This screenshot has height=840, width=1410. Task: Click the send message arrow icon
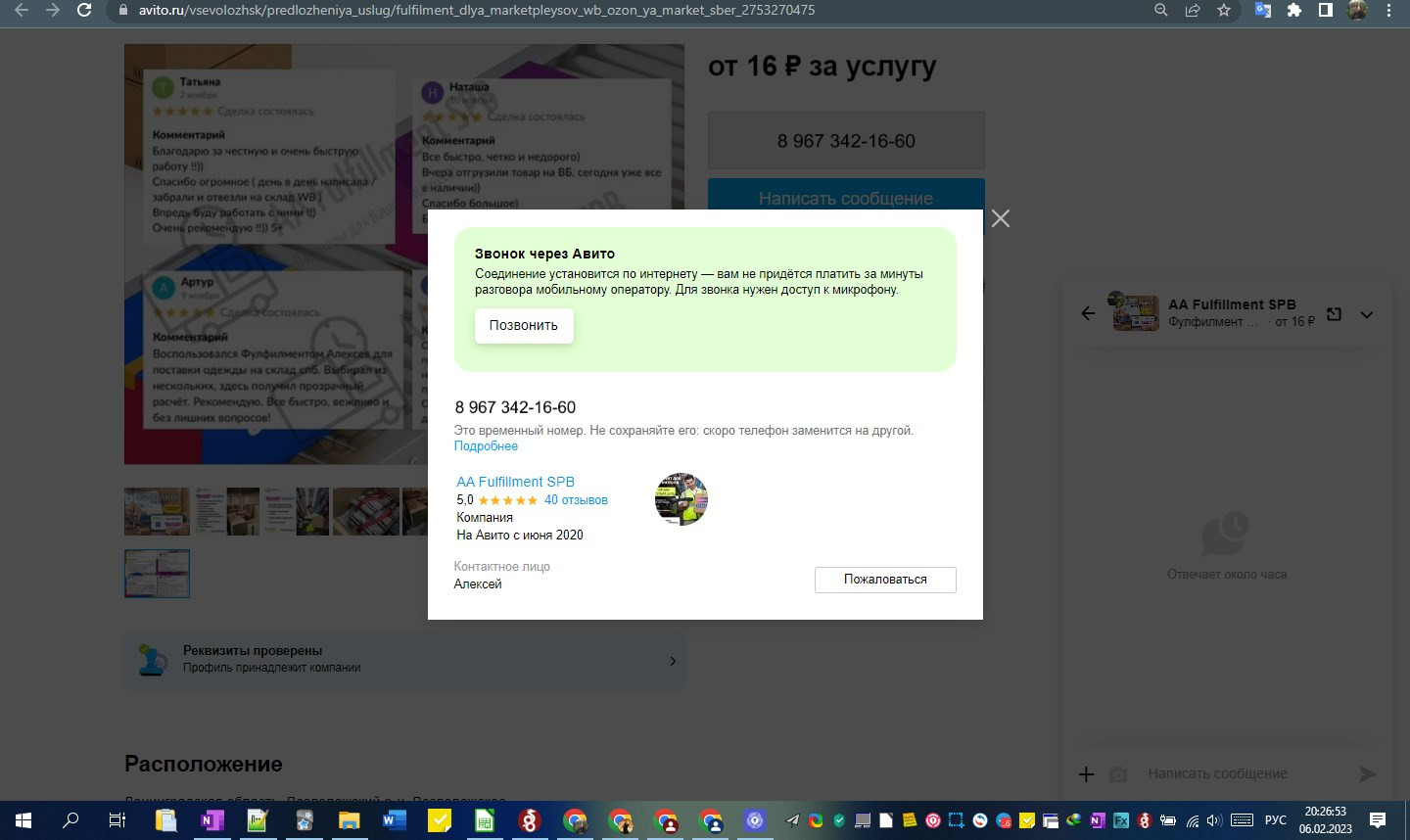pyautogui.click(x=1368, y=774)
